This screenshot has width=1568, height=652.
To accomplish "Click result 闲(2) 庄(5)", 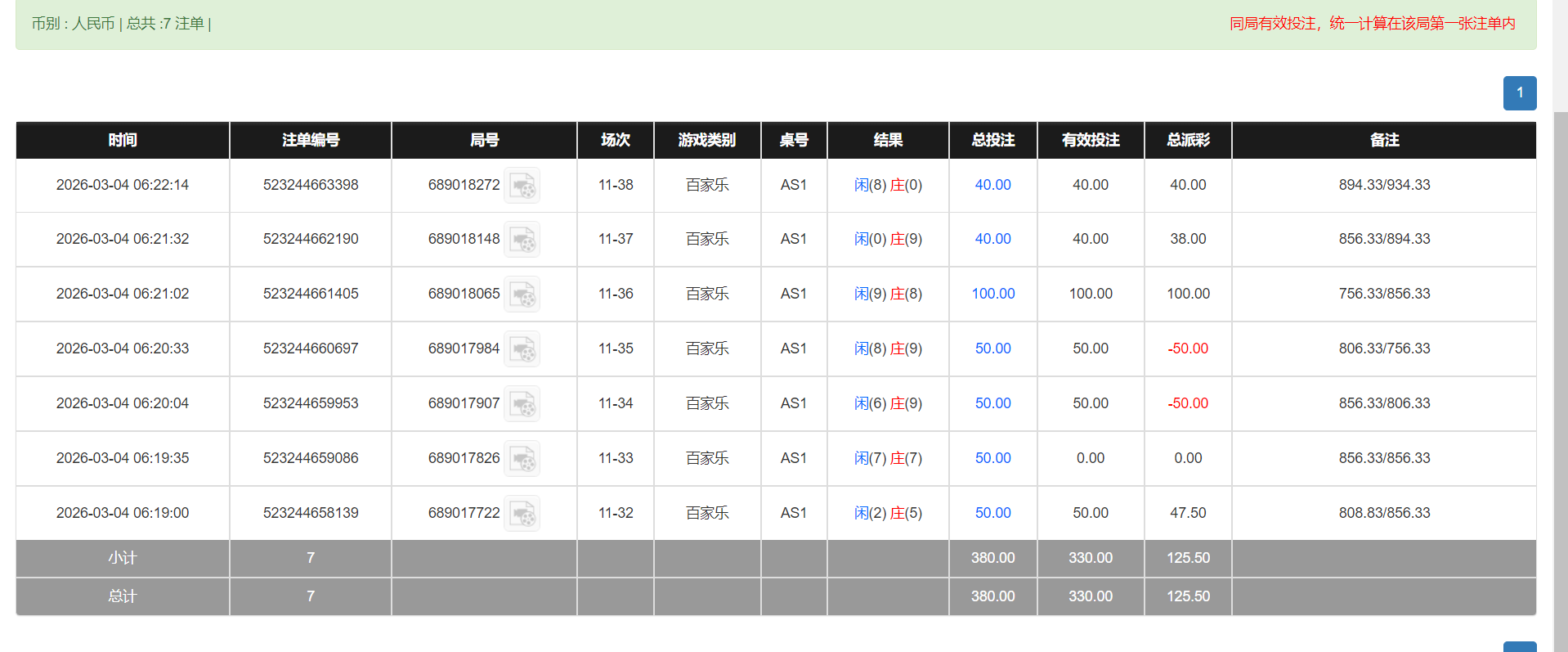I will (888, 513).
